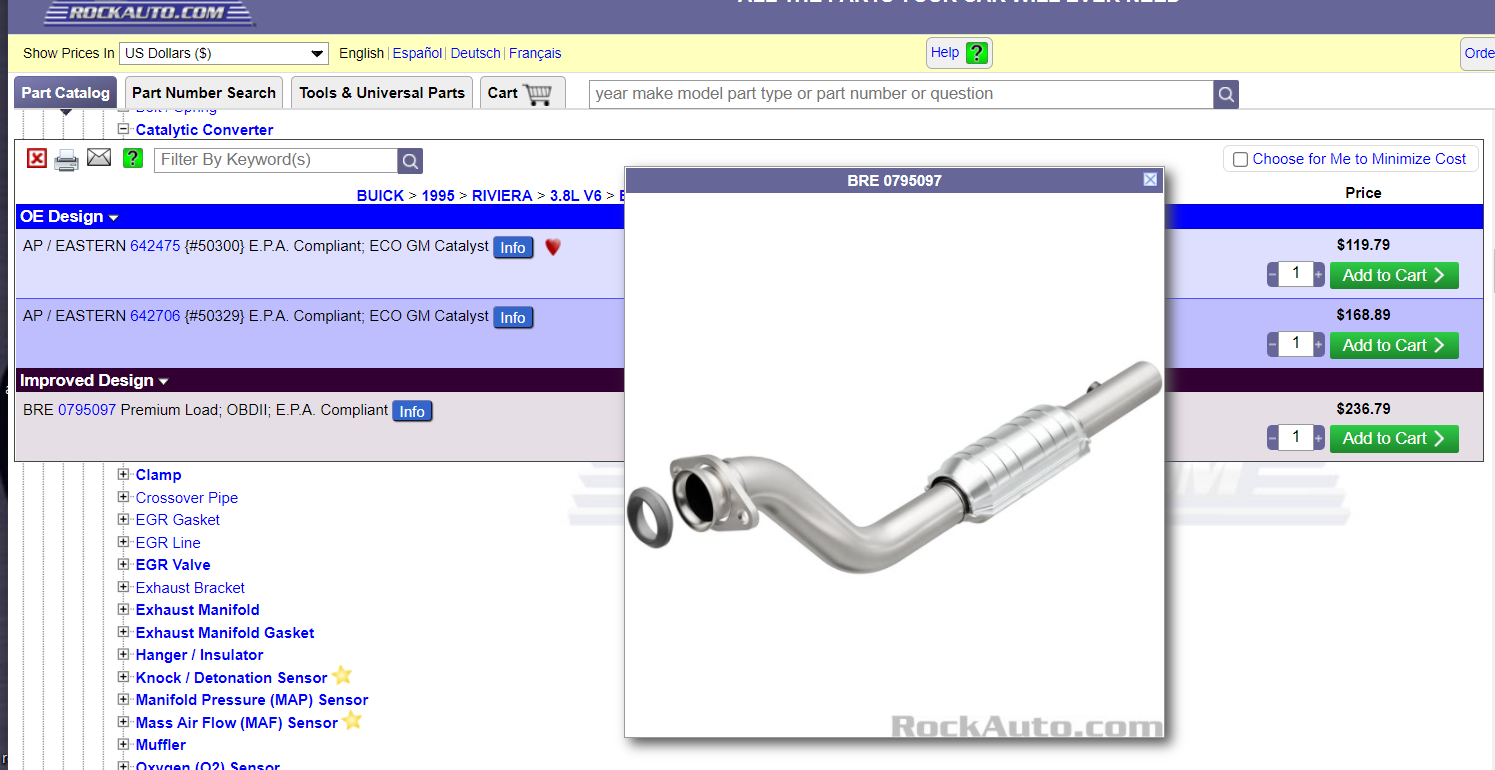The width and height of the screenshot is (1495, 770).
Task: Add the $236.79 BRE converter to cart
Action: (x=1394, y=439)
